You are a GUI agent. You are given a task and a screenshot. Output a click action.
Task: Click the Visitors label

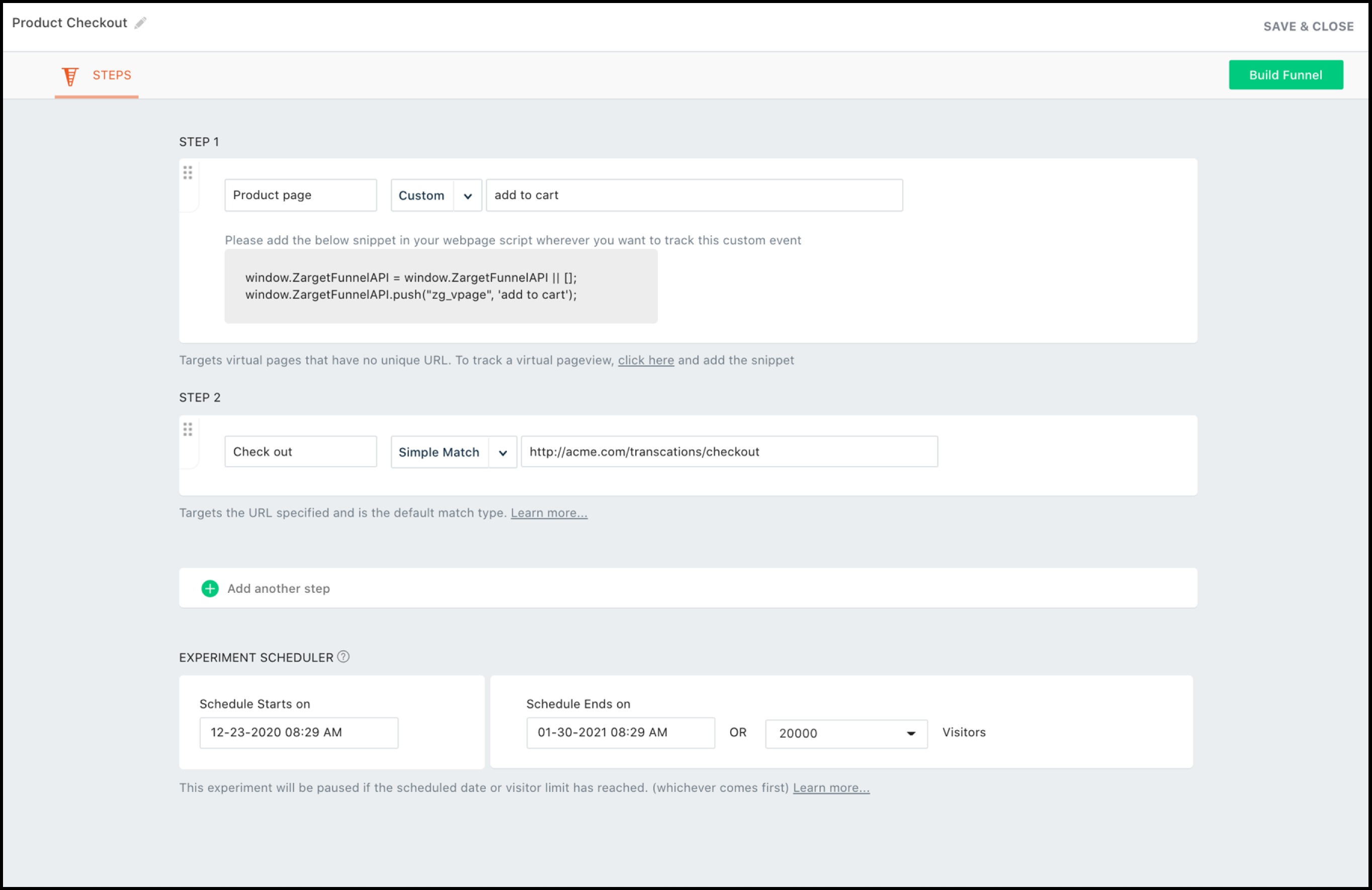964,732
